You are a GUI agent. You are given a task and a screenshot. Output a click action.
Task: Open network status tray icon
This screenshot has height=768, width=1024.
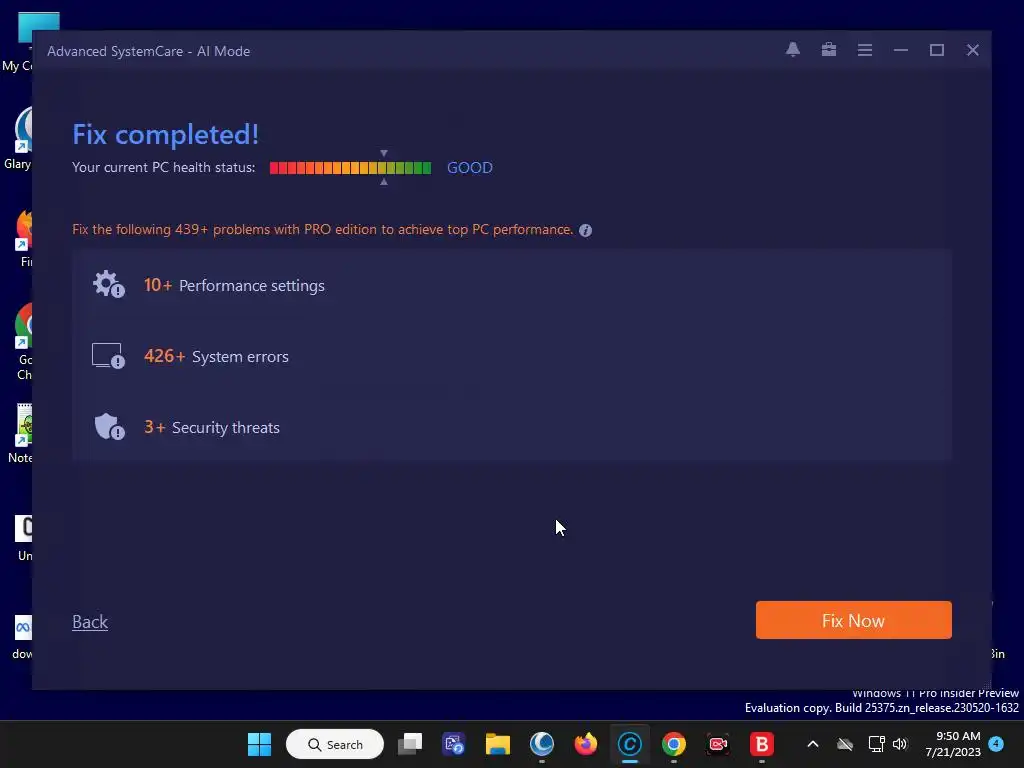[x=876, y=744]
